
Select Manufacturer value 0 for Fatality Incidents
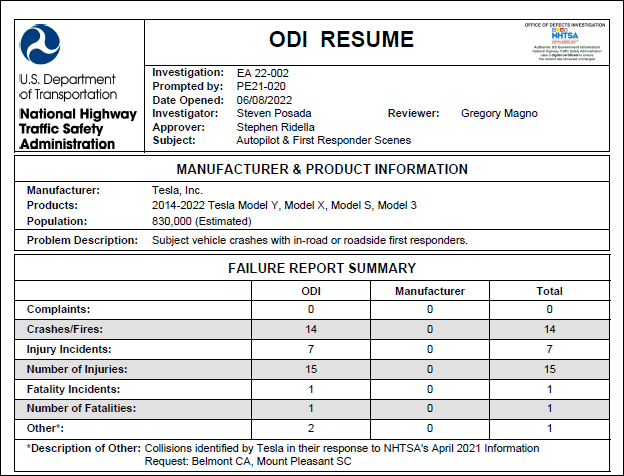tap(430, 389)
